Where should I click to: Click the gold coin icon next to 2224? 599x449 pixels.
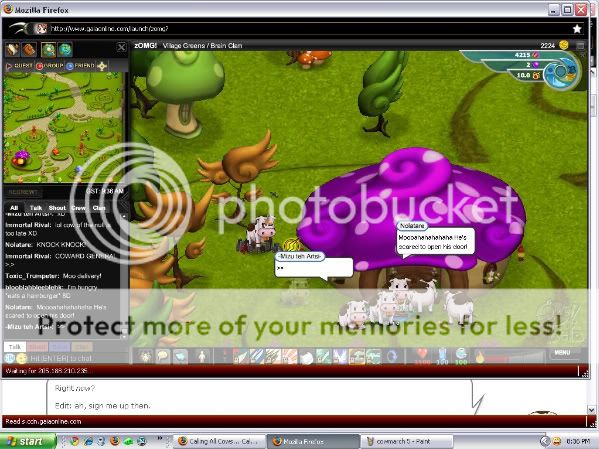[x=563, y=45]
